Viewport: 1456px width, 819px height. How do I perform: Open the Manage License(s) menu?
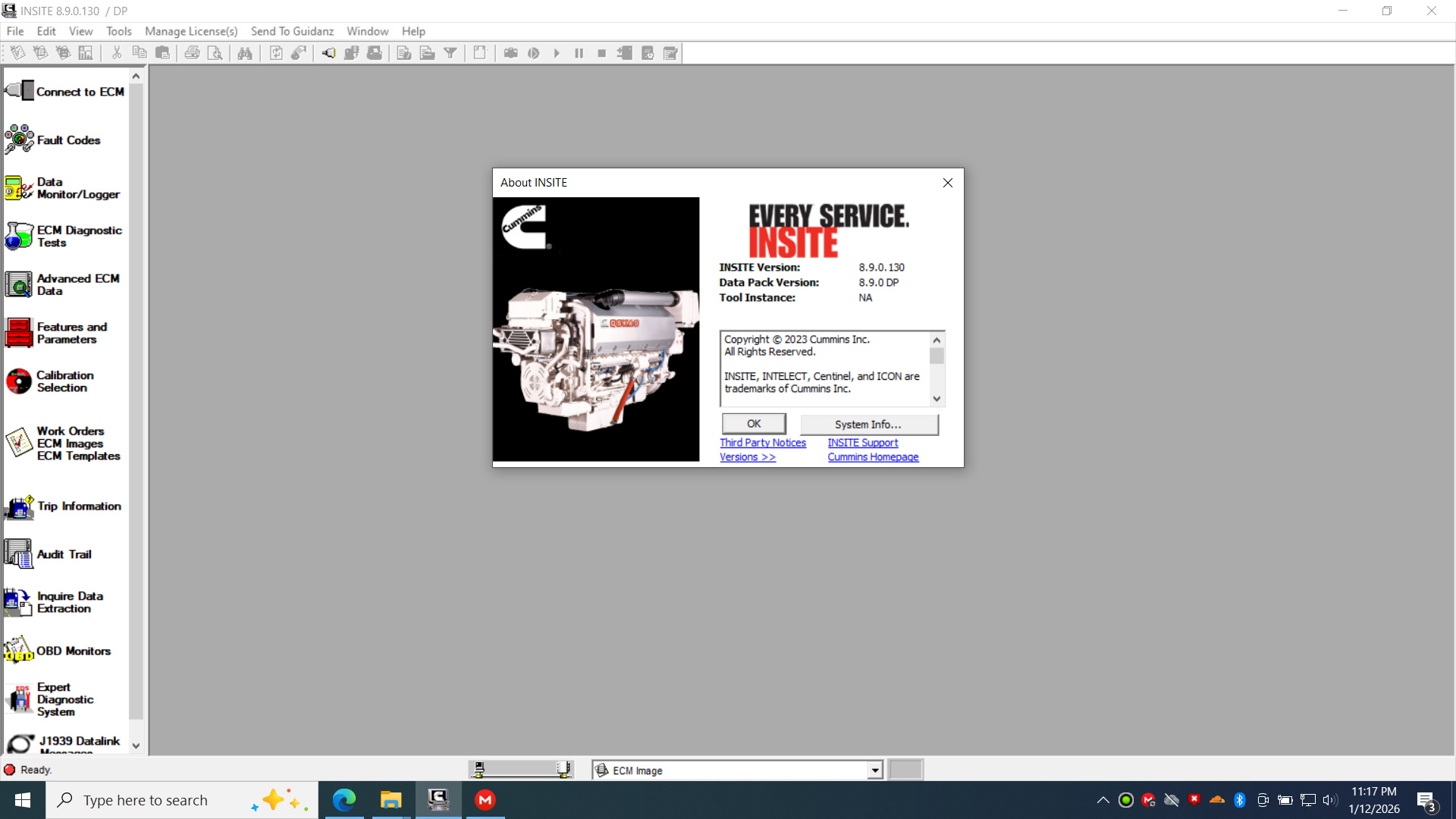pos(191,31)
